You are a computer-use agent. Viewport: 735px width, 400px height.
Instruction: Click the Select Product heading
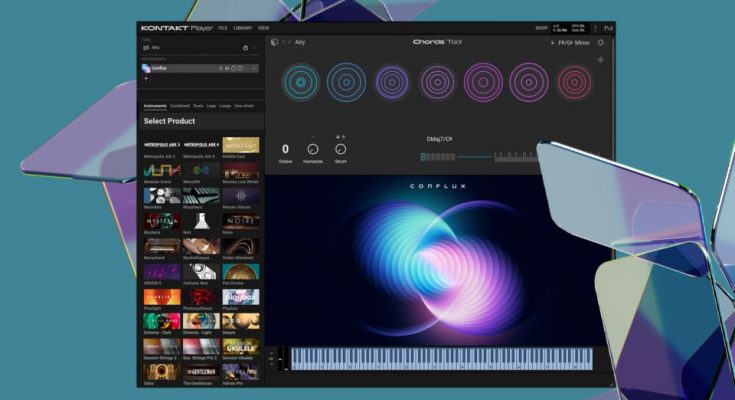(169, 121)
